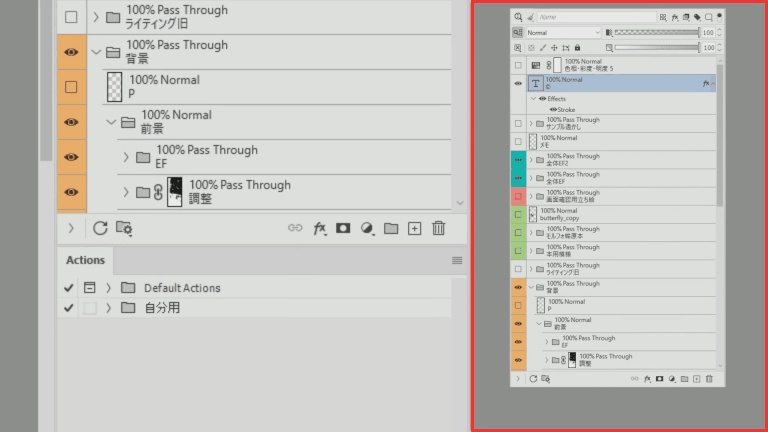Show the ライティング旧 group in enlarged panel
Viewport: 768px width, 432px height.
click(71, 17)
